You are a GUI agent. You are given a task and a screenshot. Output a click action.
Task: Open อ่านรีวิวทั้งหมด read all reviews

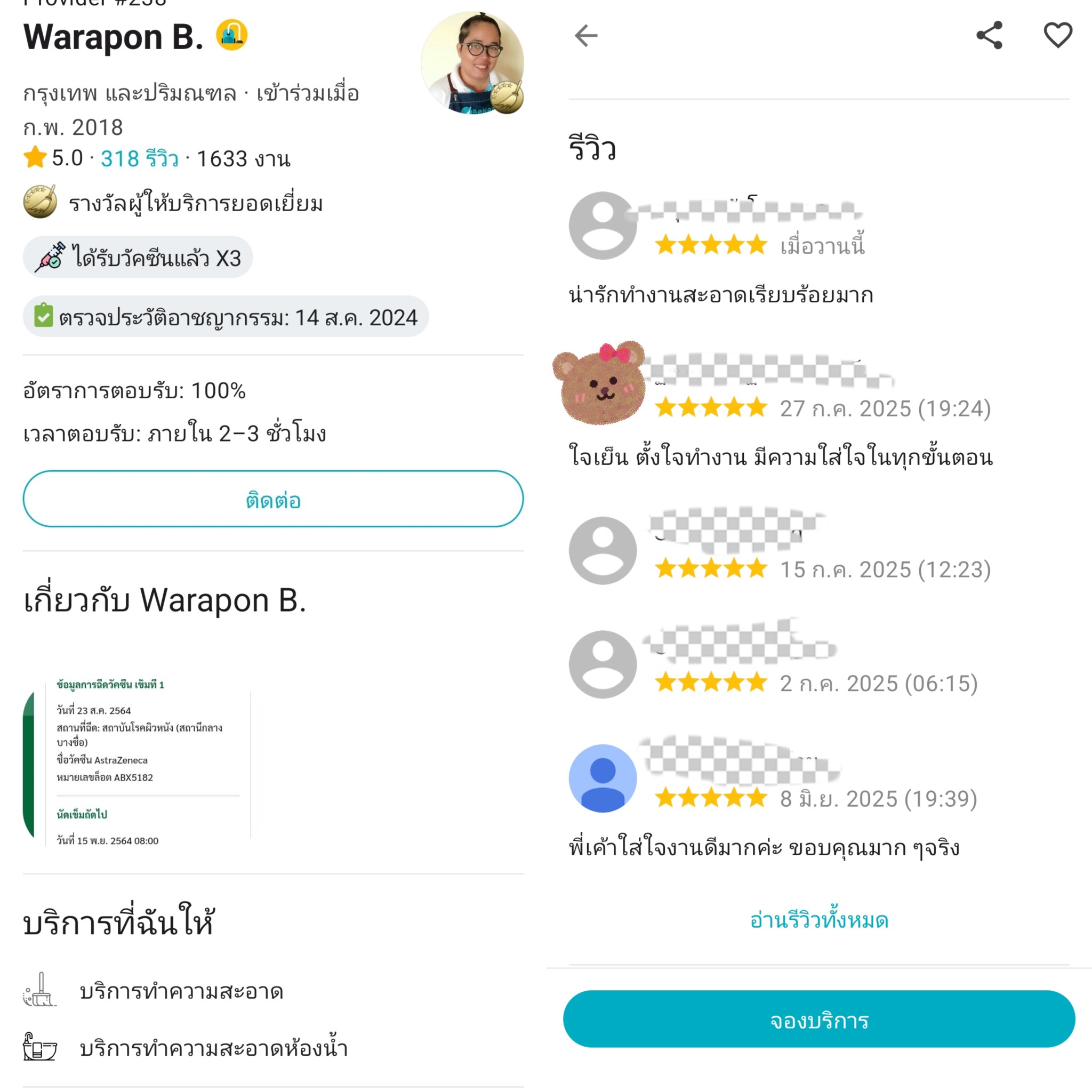[x=819, y=920]
